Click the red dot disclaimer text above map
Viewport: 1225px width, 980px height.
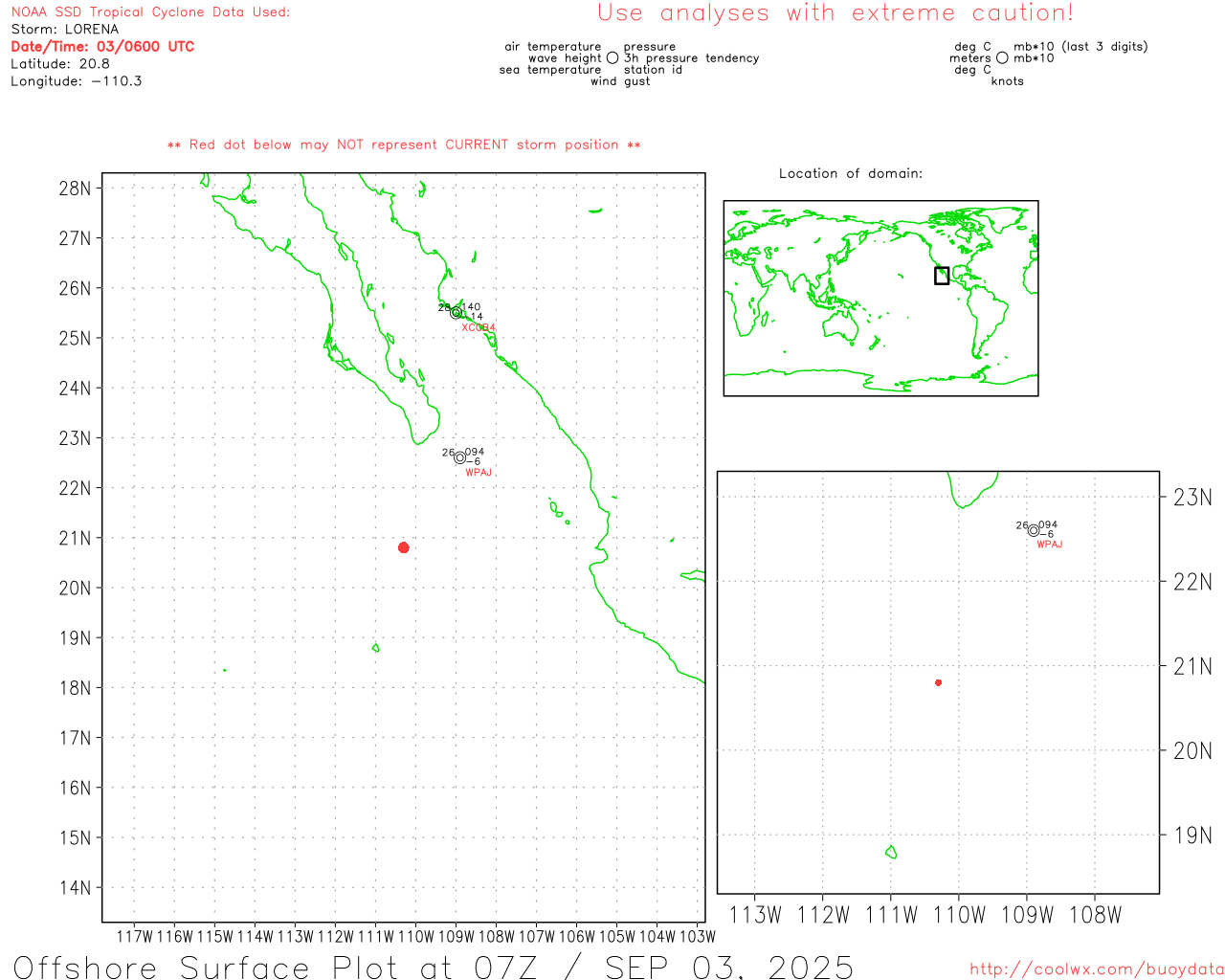pos(404,145)
